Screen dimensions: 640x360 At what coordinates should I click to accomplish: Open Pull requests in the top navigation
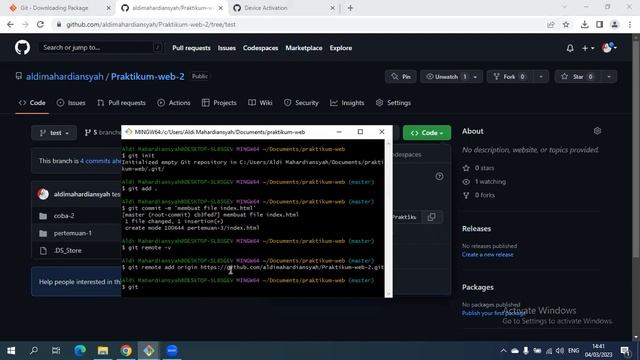point(191,48)
